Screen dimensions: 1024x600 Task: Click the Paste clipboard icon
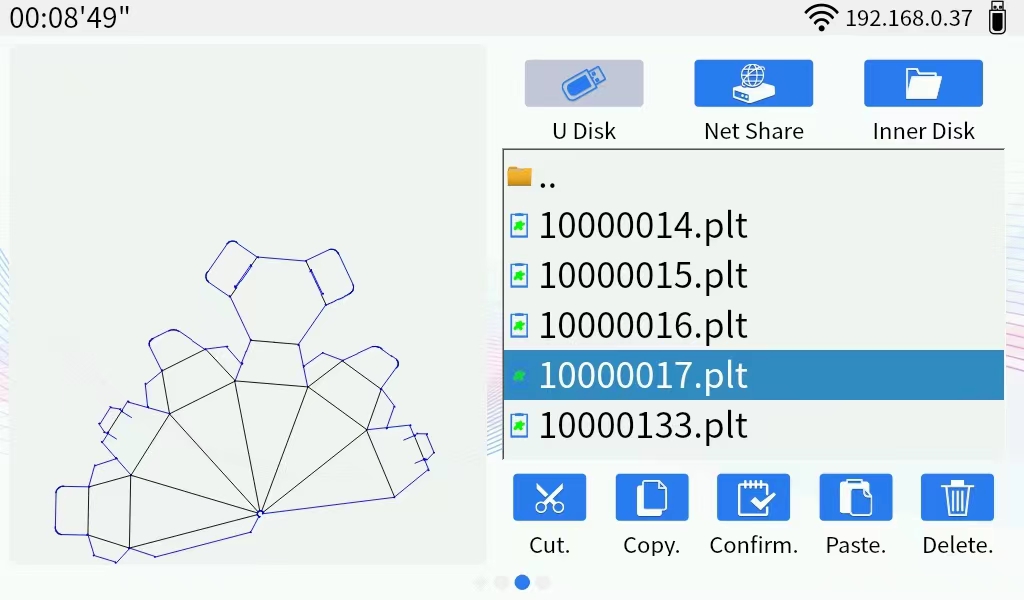[x=855, y=498]
